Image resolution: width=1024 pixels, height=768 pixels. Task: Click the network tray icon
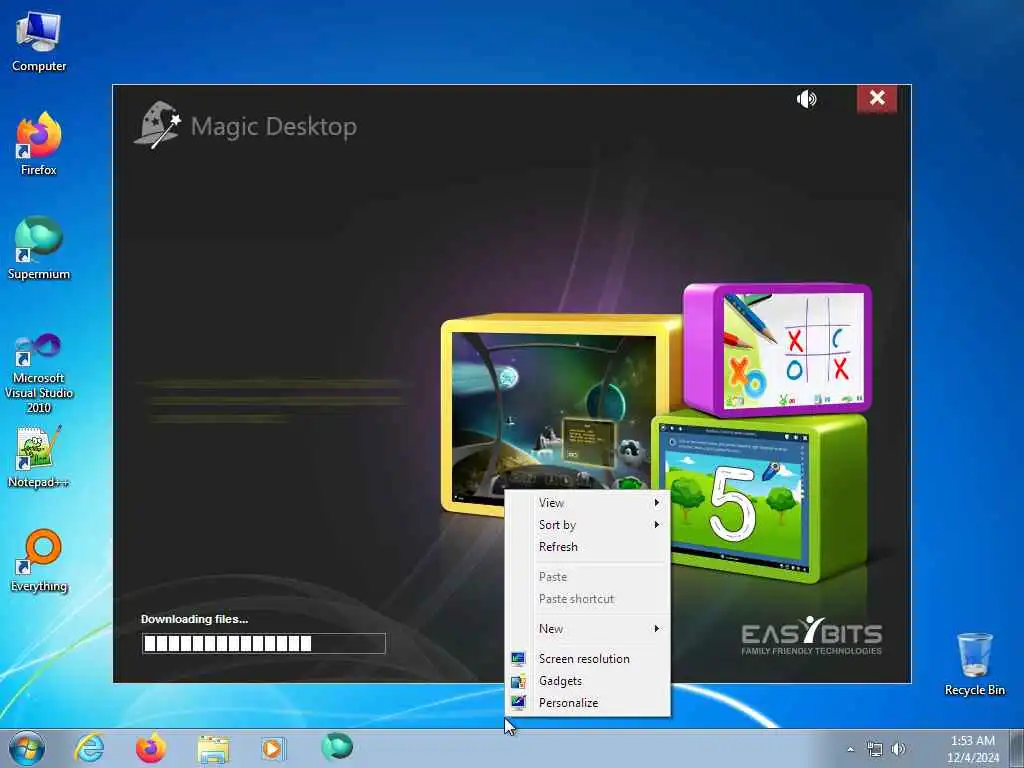click(x=874, y=749)
